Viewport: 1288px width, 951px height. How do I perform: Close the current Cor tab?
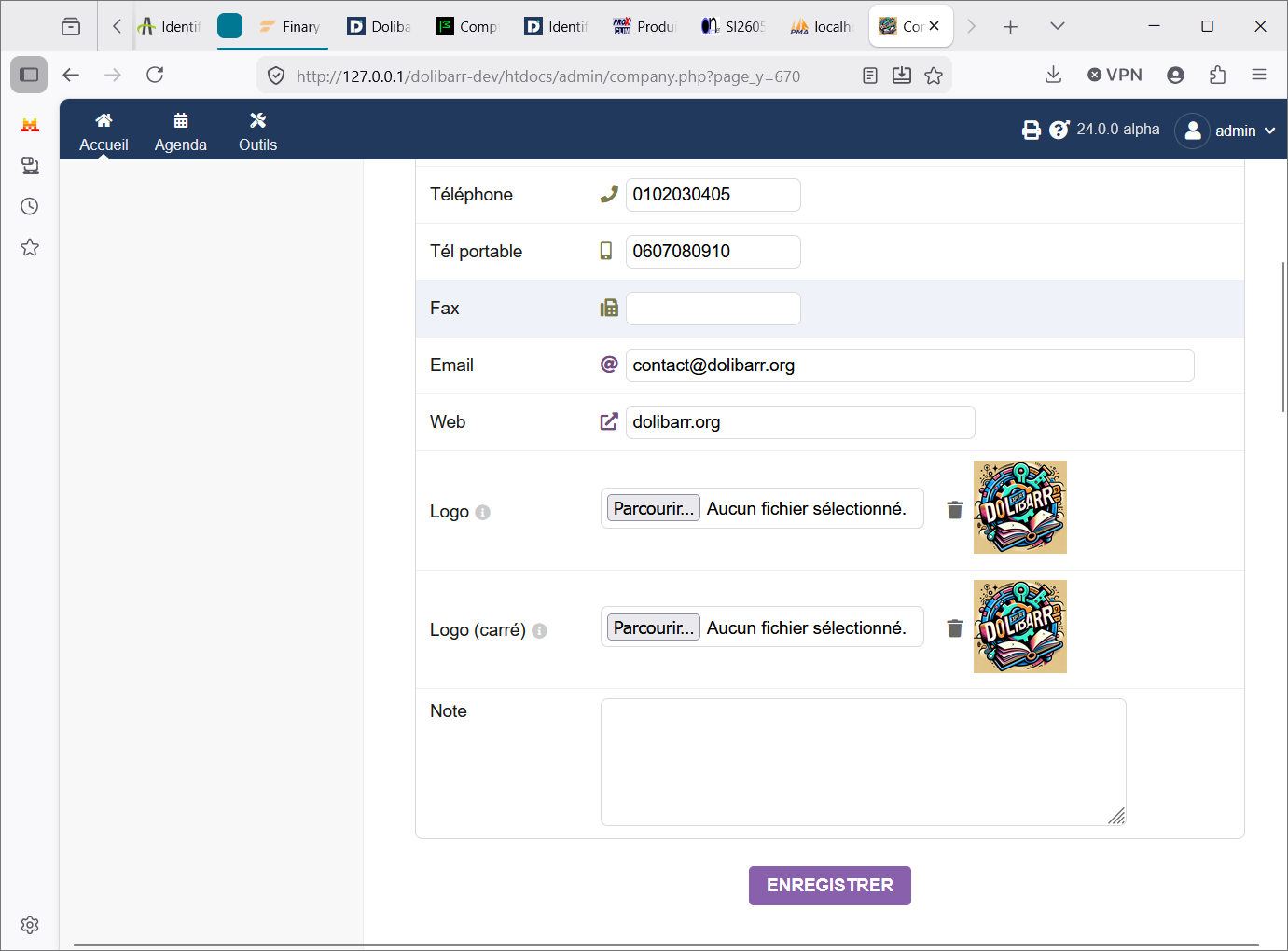click(934, 26)
